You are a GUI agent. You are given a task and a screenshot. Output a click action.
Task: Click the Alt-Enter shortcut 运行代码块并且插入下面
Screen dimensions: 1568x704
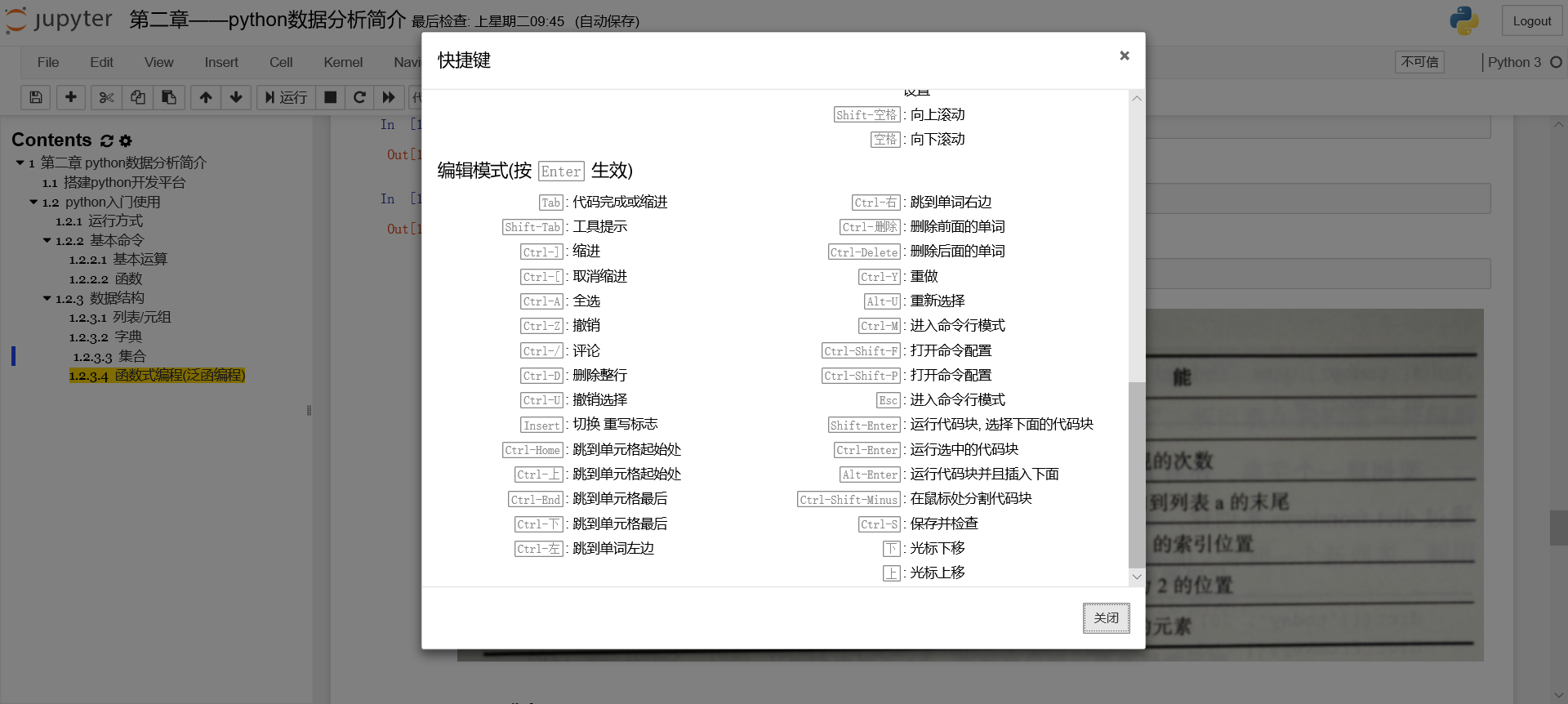point(949,475)
